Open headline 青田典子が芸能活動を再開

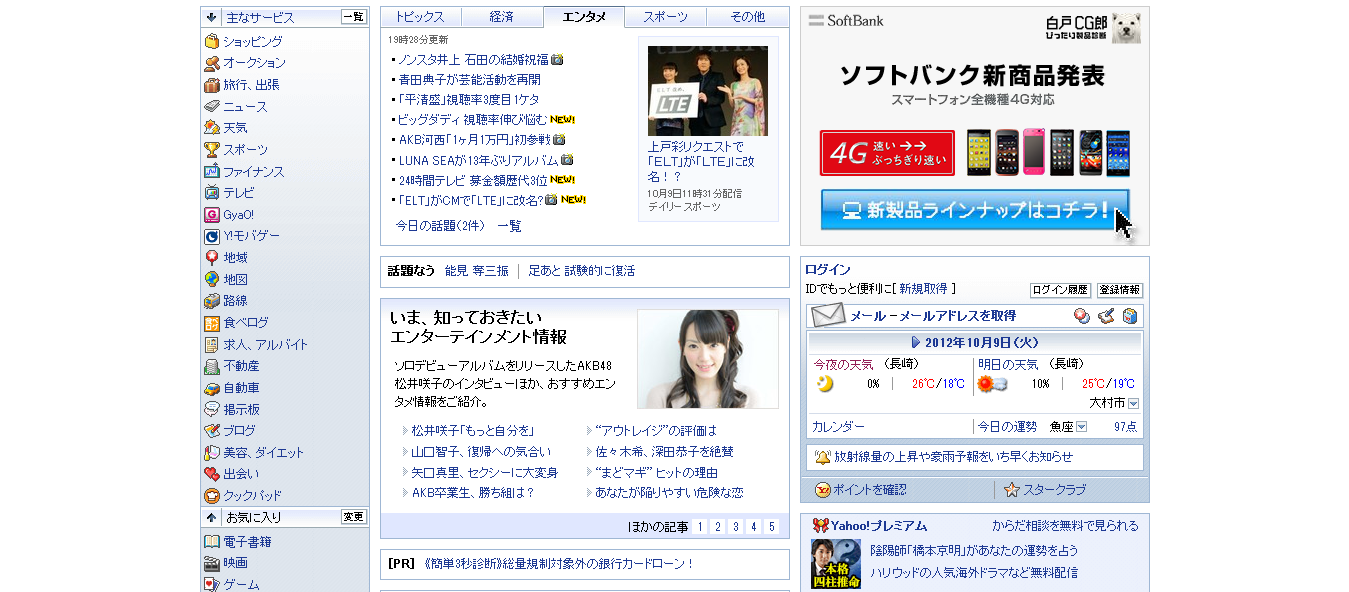[x=469, y=79]
